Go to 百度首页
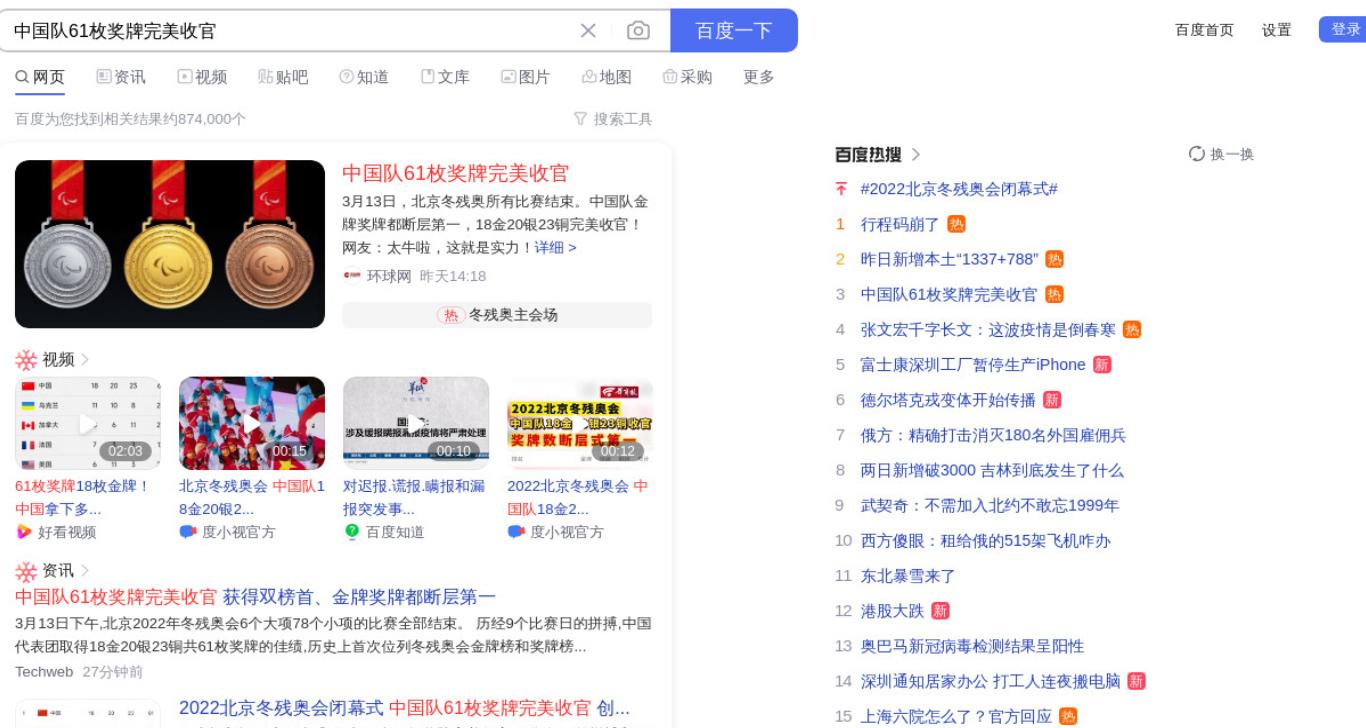1366x728 pixels. 1204,30
